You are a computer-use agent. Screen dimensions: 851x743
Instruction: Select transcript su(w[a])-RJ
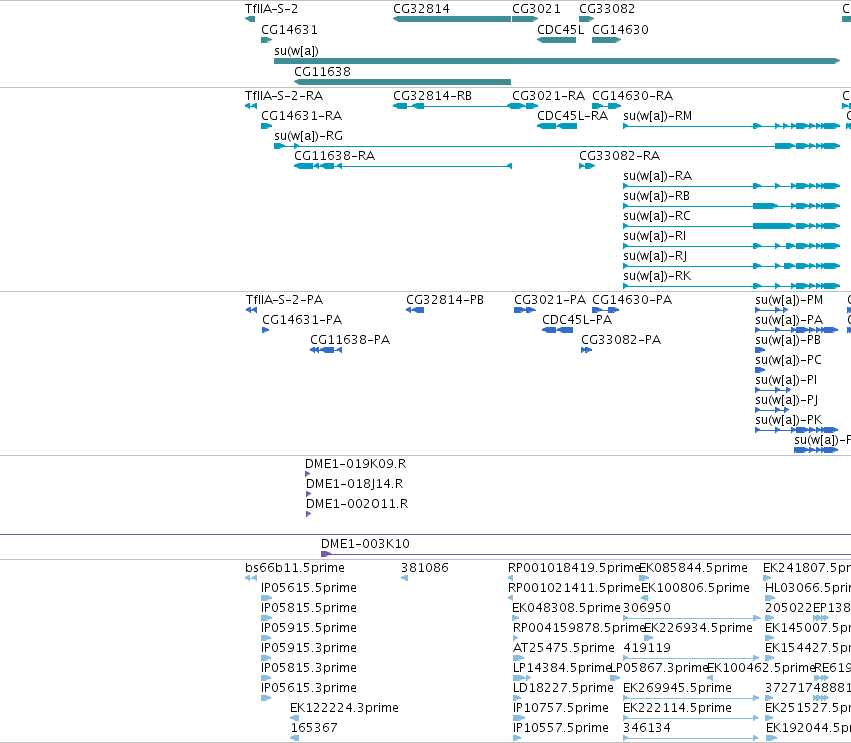click(x=655, y=256)
